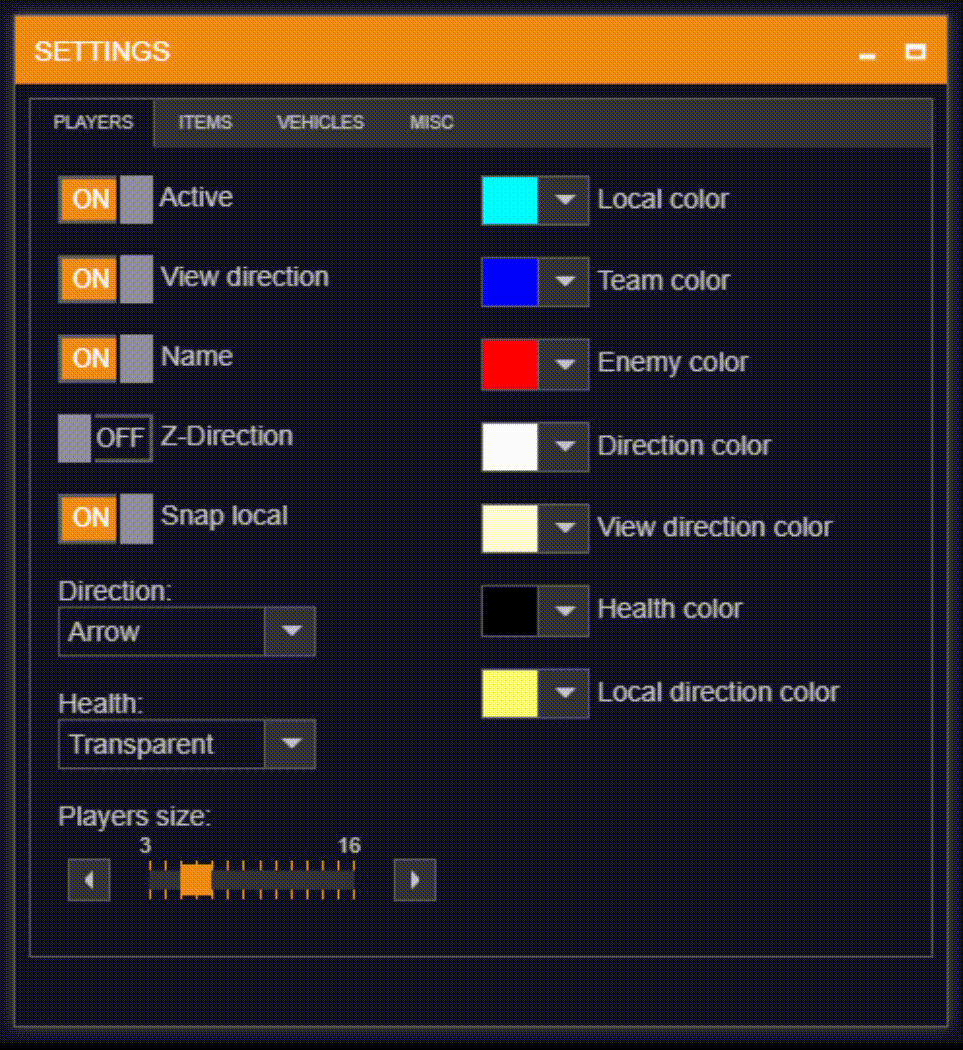Switch to the MISC tab
Viewport: 963px width, 1050px height.
(x=431, y=123)
